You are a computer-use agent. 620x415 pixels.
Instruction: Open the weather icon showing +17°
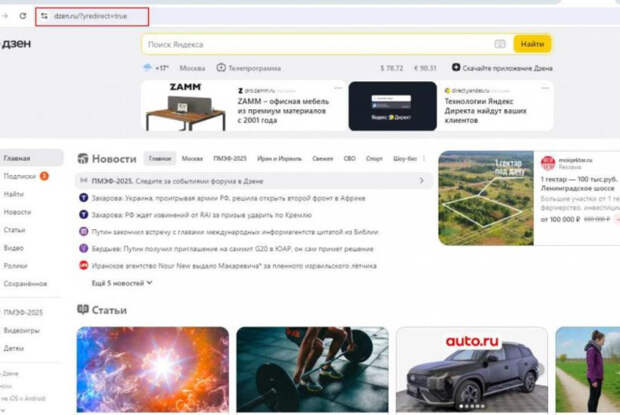155,68
